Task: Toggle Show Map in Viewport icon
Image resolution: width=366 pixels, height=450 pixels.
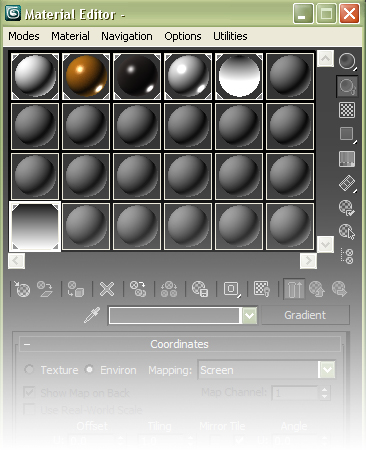Action: tap(262, 289)
